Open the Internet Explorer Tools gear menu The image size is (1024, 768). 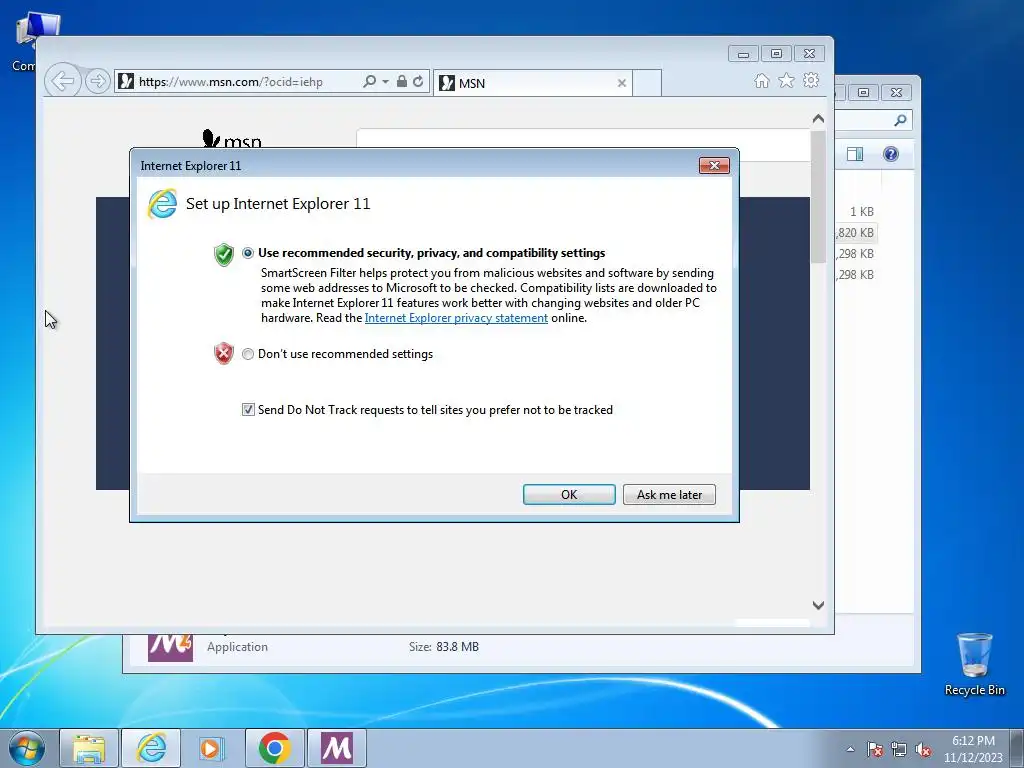click(x=811, y=80)
